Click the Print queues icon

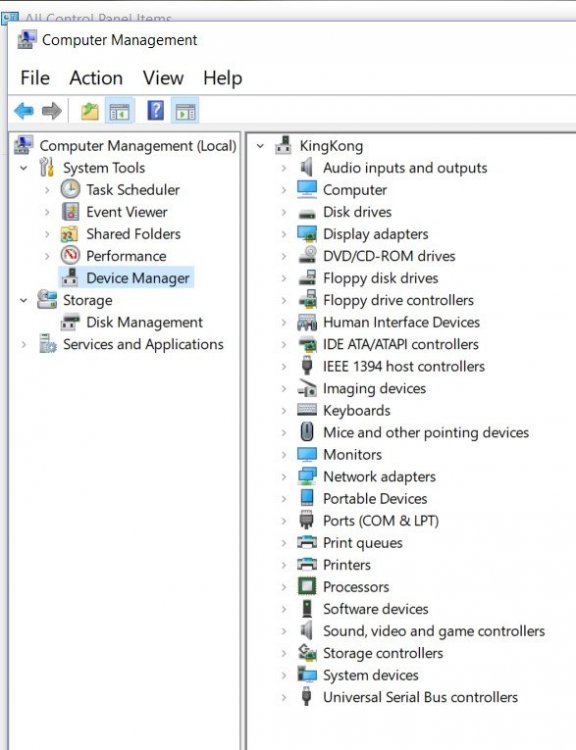tap(307, 542)
